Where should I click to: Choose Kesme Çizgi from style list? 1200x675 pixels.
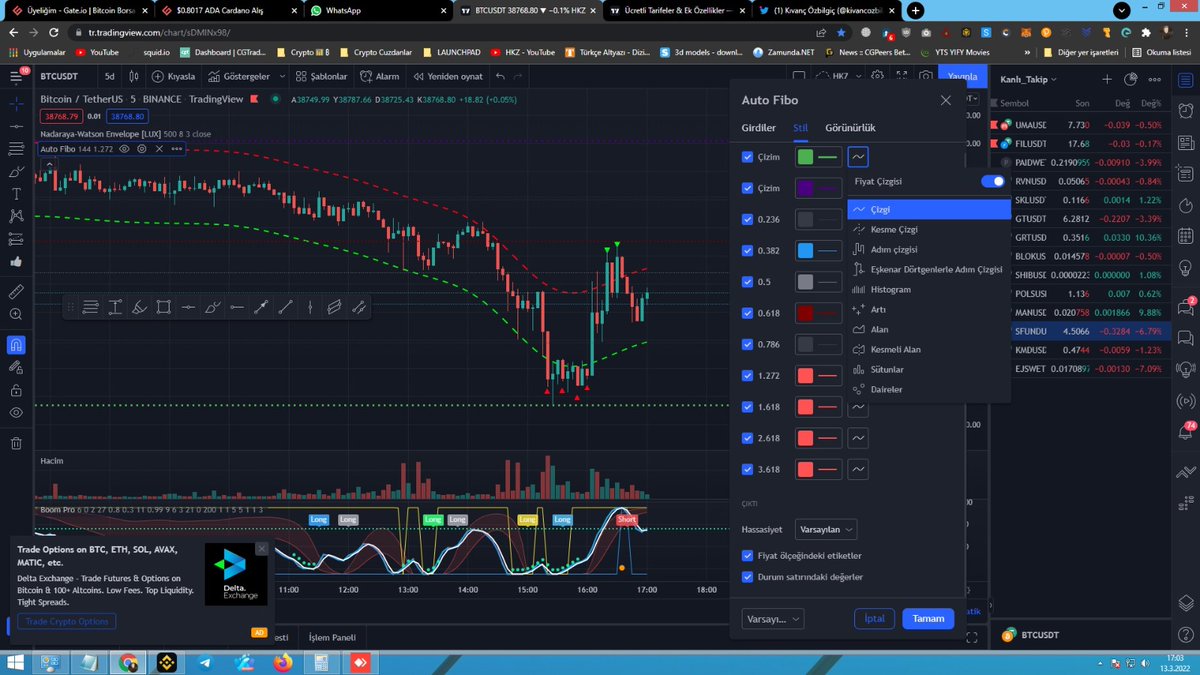tap(929, 229)
